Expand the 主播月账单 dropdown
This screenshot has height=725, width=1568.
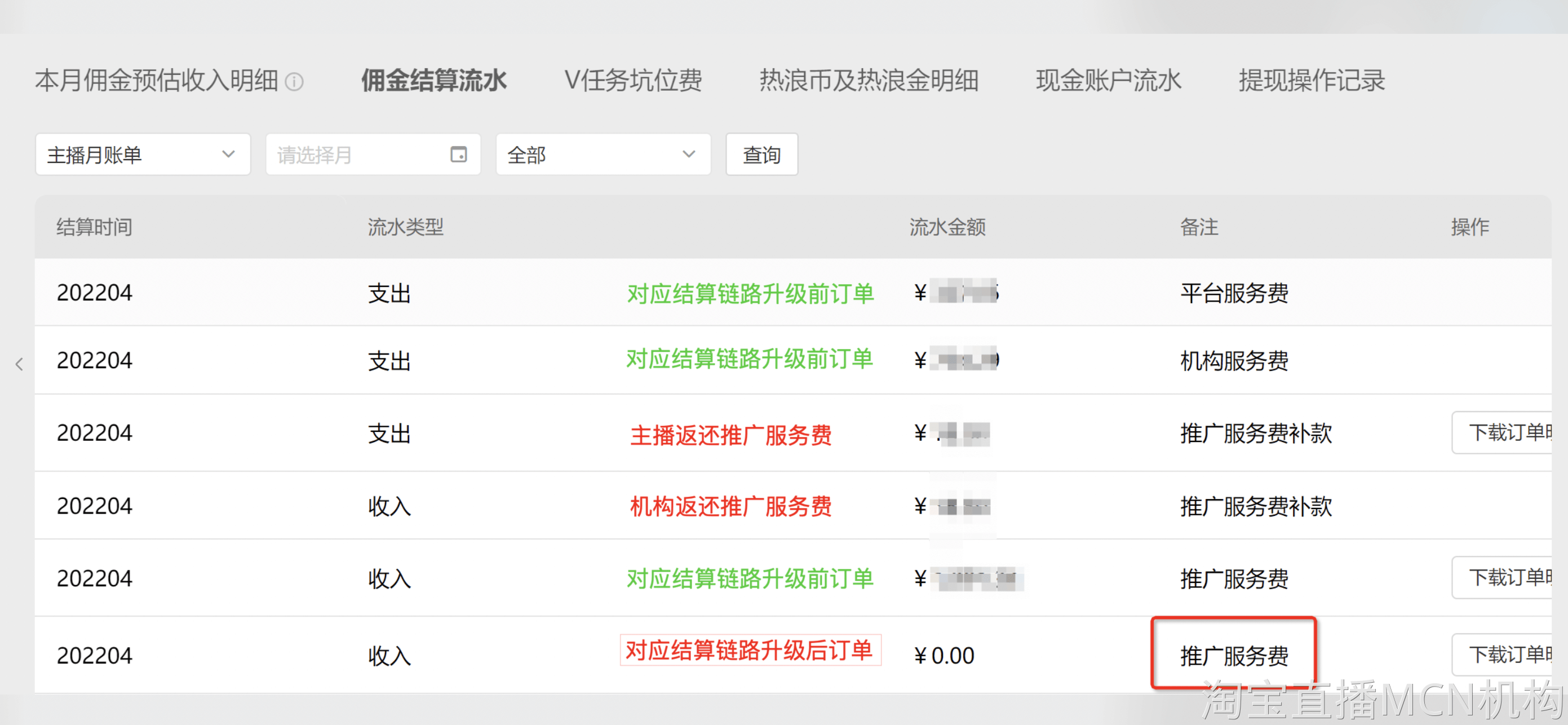[x=143, y=154]
